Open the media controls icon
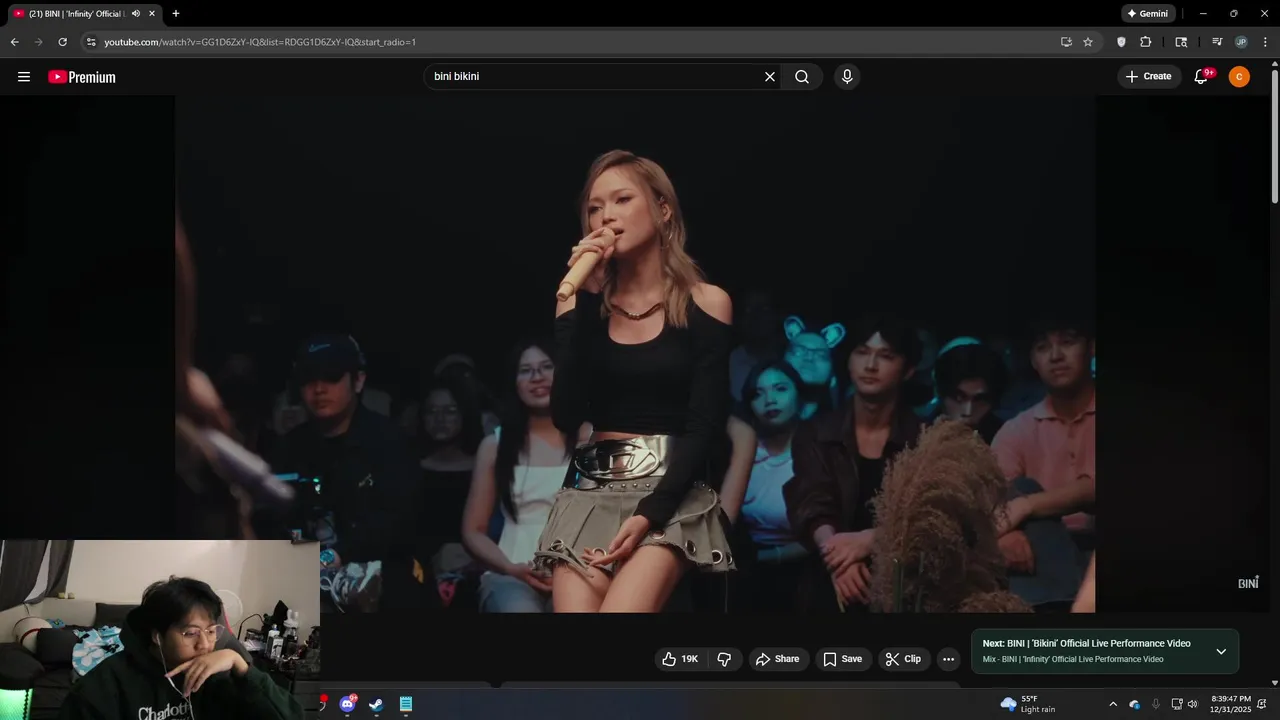The height and width of the screenshot is (720, 1280). click(x=1217, y=42)
